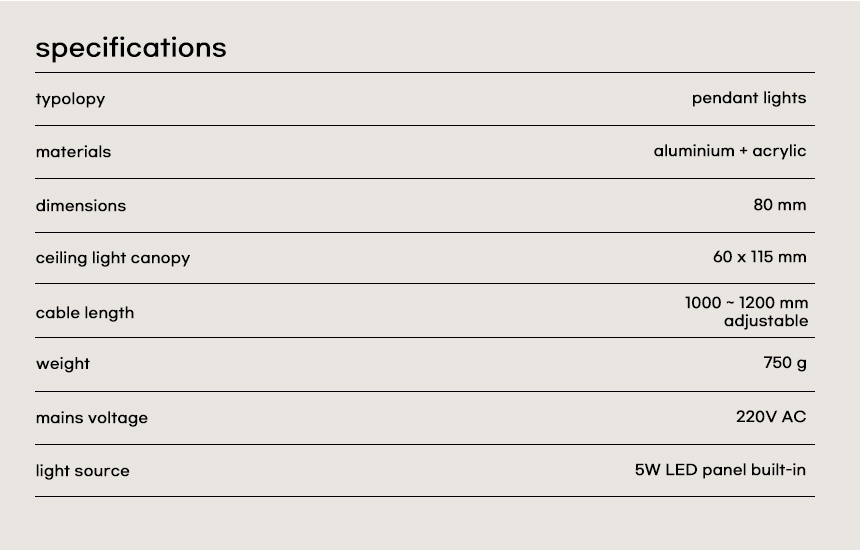Click the 'adjustable' text under cable length

click(x=766, y=321)
